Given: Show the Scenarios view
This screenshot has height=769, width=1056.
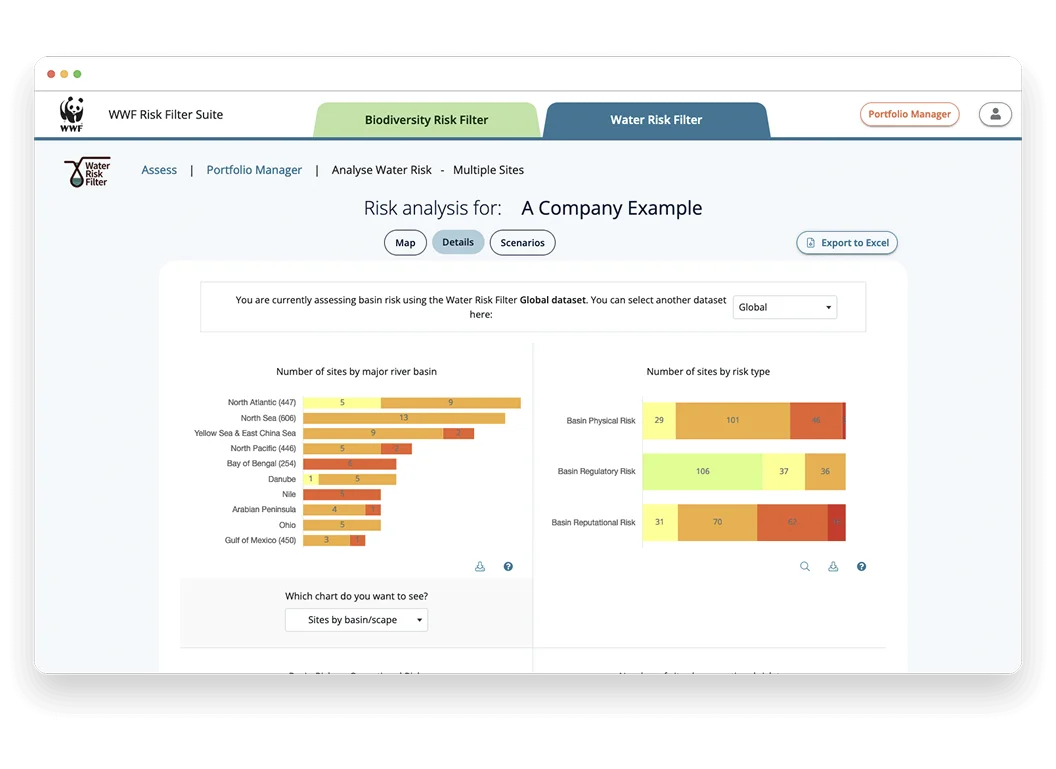Looking at the screenshot, I should click(x=522, y=243).
